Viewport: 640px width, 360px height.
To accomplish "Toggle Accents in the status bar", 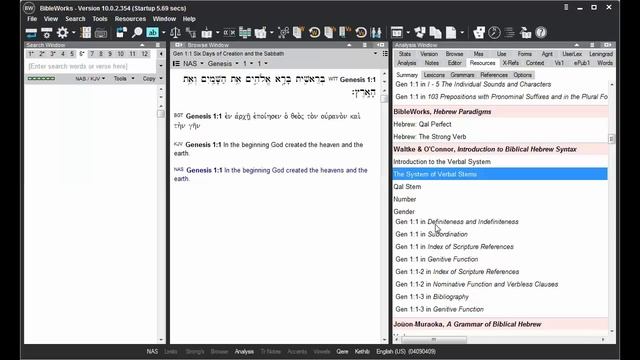I will pos(297,351).
